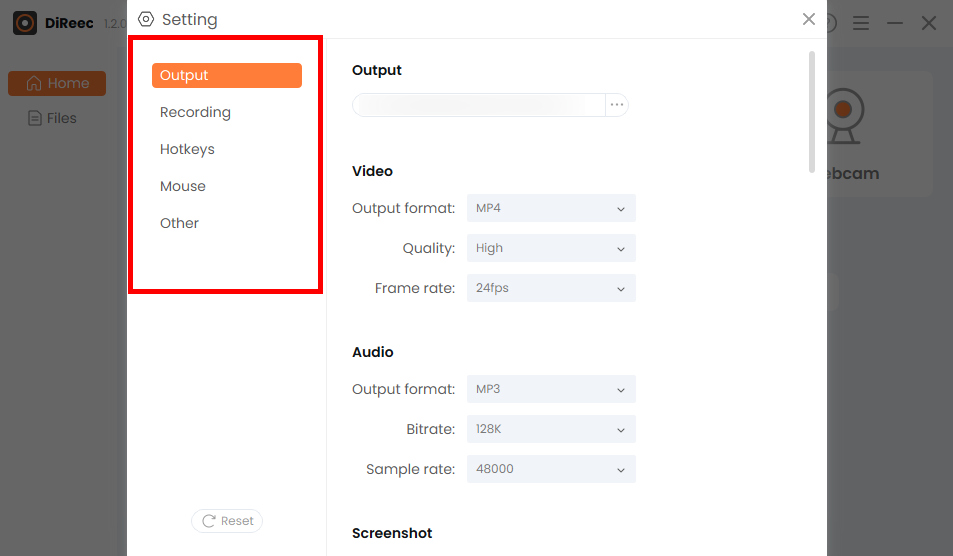
Task: Switch to the Recording settings tab
Action: 196,112
